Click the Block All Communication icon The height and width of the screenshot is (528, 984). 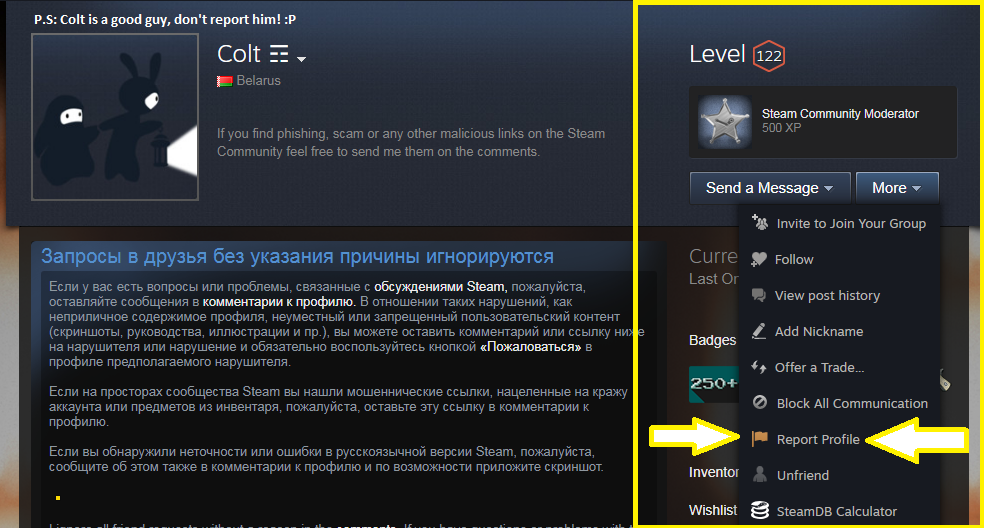pos(760,402)
